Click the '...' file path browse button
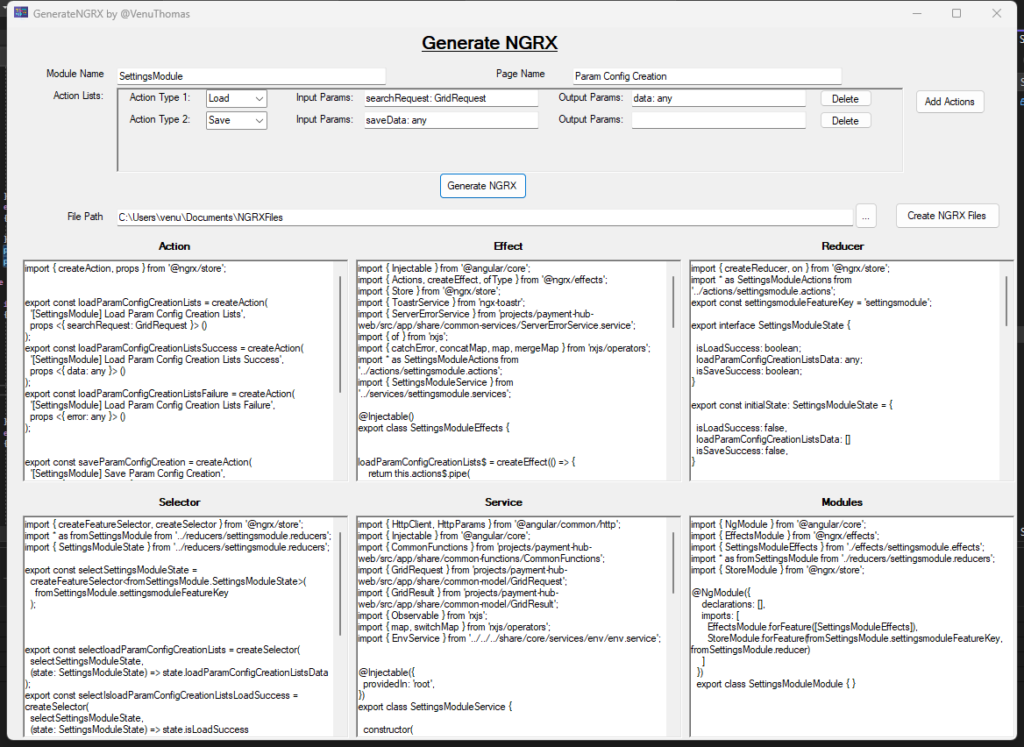The height and width of the screenshot is (747, 1024). (866, 216)
